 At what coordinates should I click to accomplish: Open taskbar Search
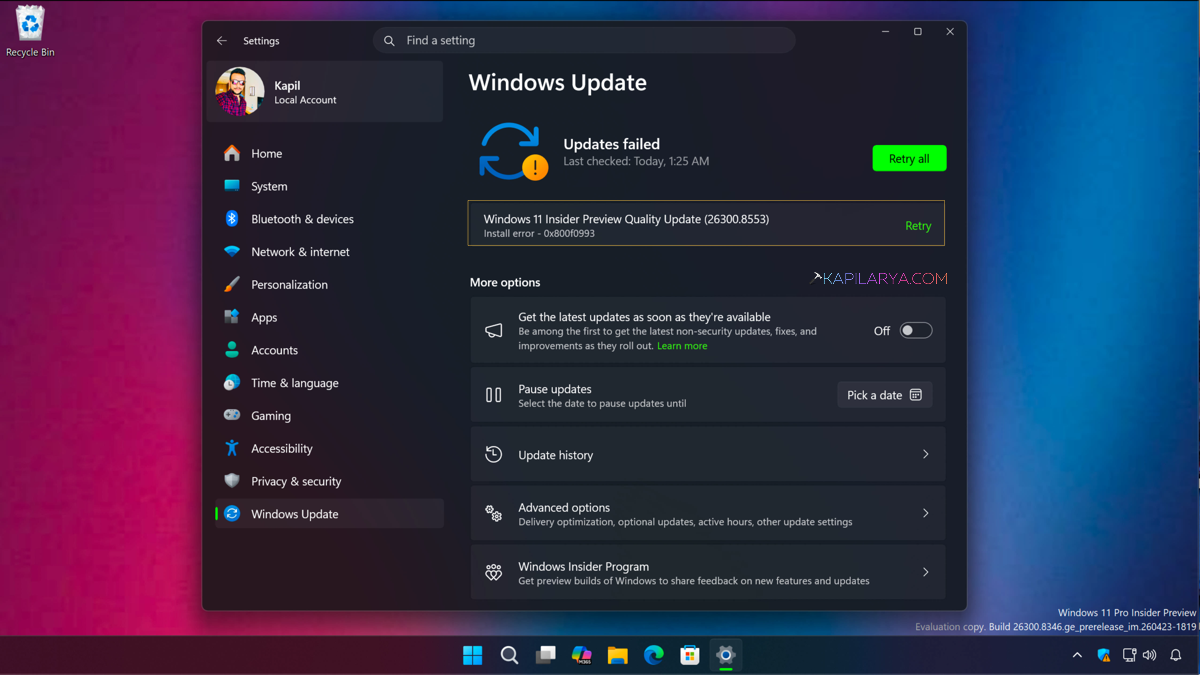509,656
